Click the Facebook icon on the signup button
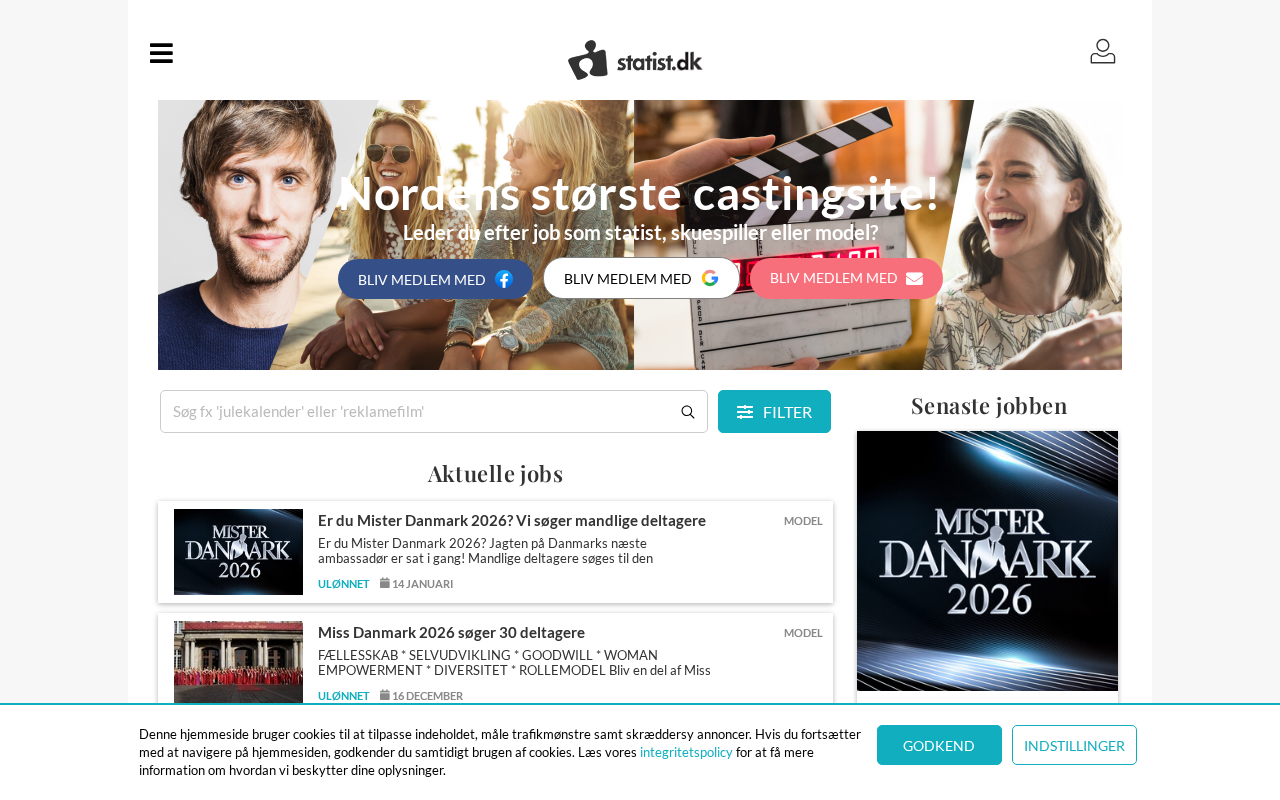This screenshot has width=1280, height=800. 504,279
